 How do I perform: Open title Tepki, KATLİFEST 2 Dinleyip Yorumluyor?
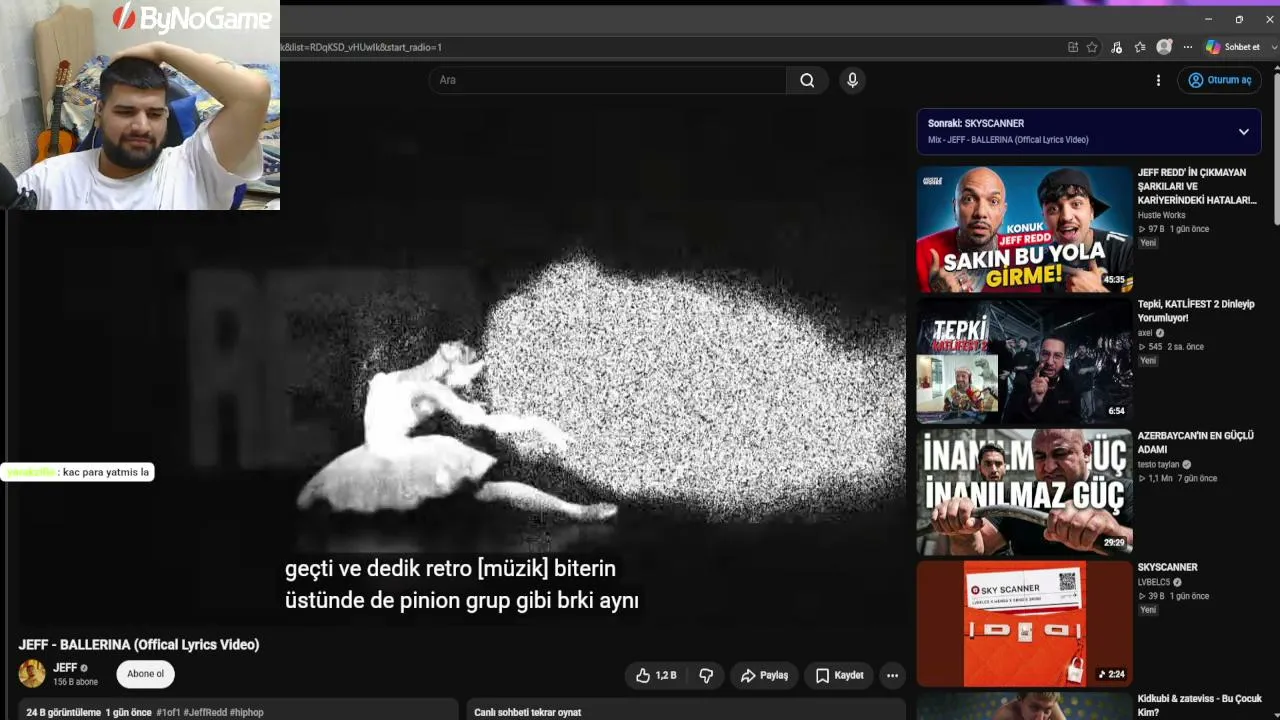pos(1196,311)
